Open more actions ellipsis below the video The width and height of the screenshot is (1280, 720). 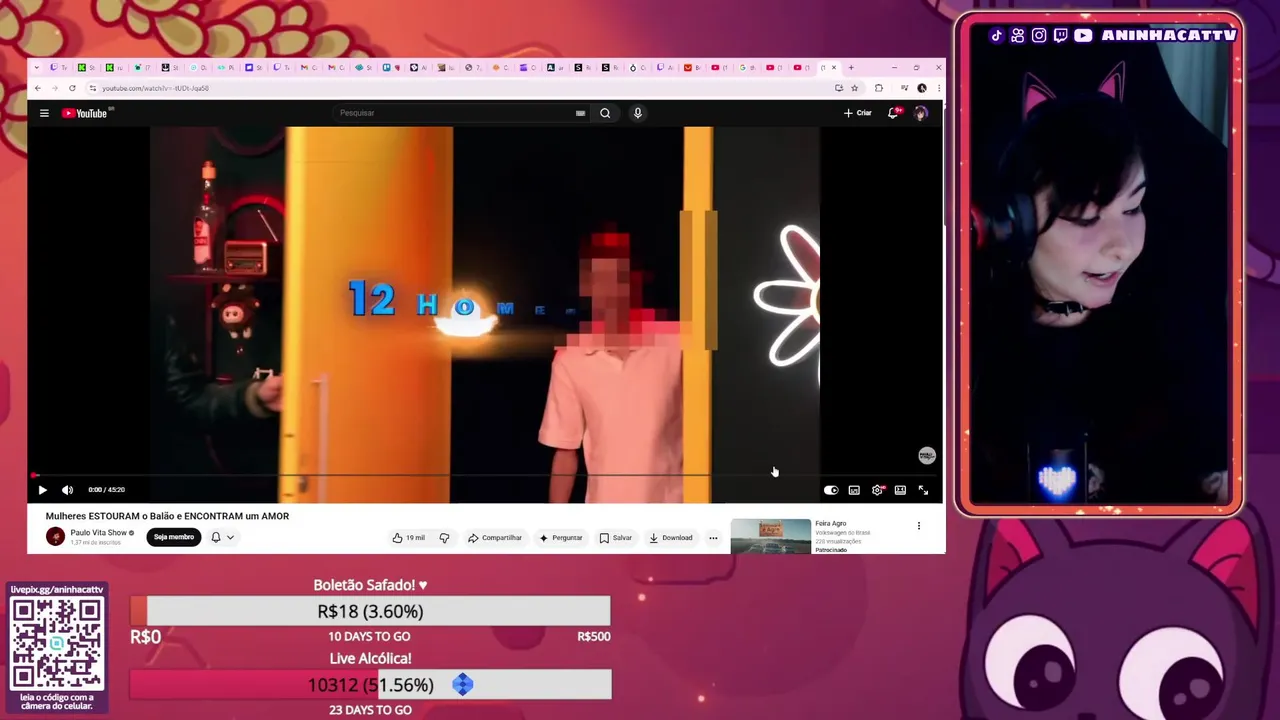coord(713,538)
